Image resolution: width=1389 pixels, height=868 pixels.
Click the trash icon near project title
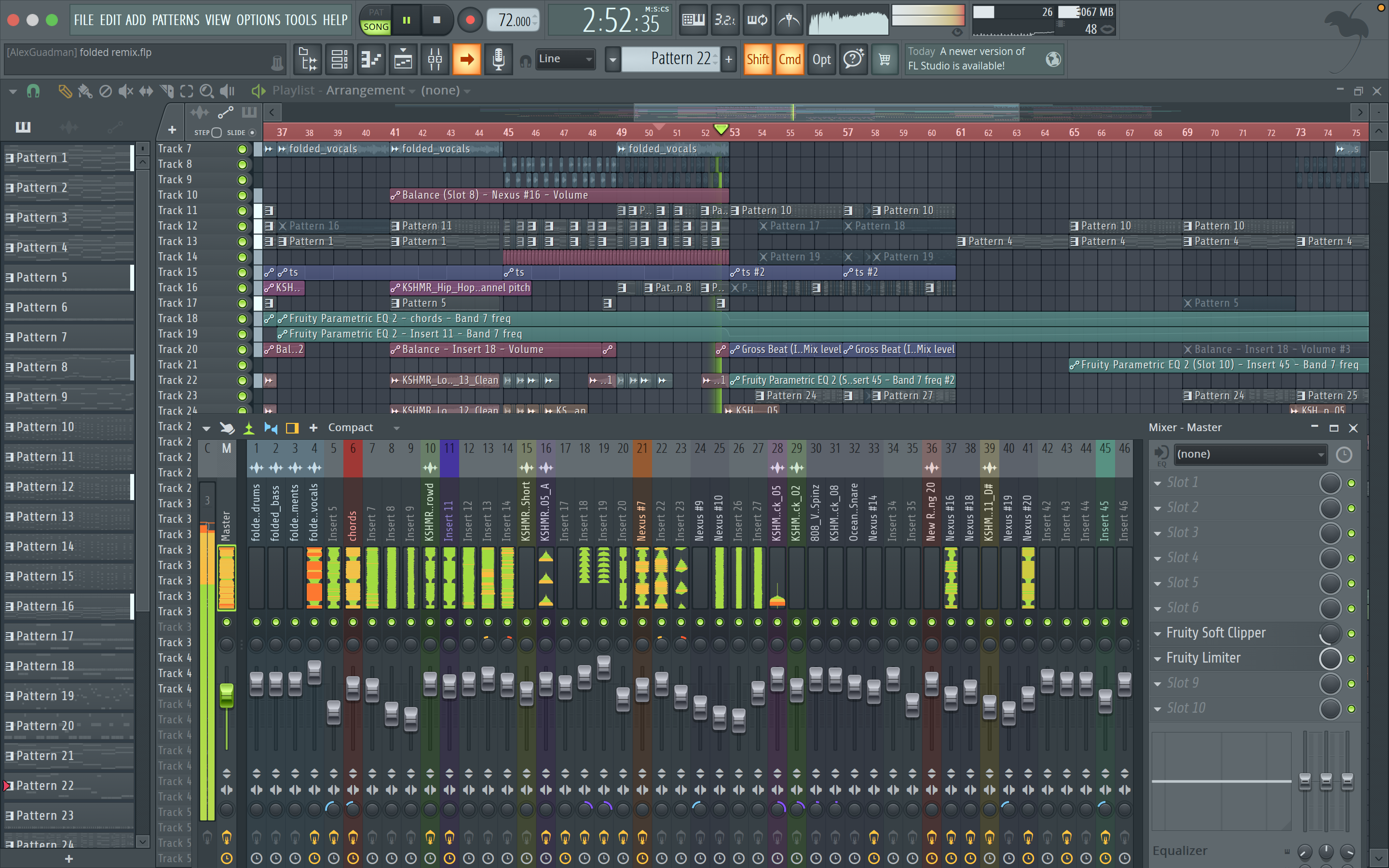click(277, 62)
